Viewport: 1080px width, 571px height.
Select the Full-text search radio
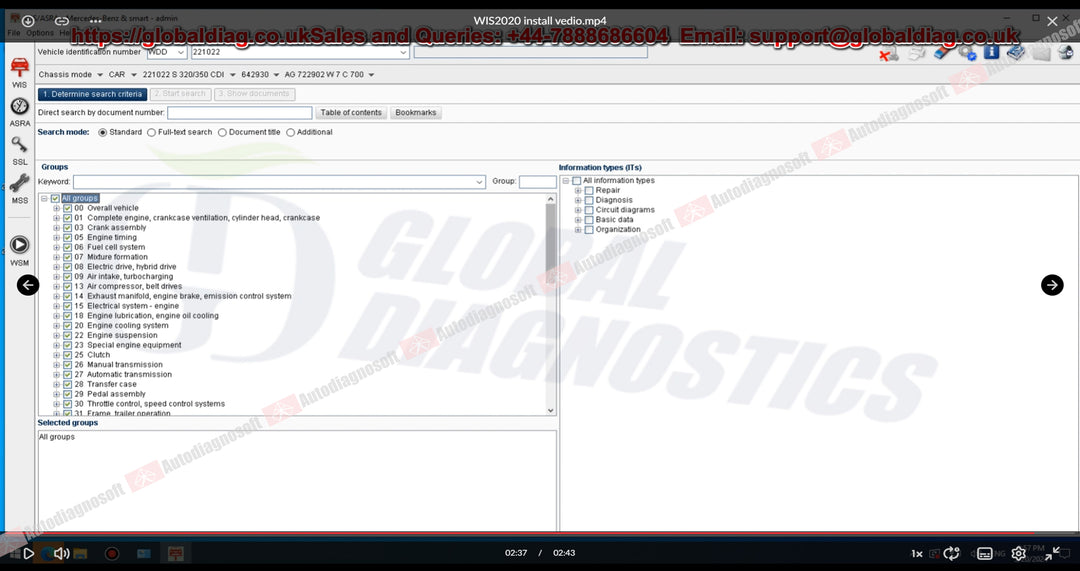point(152,132)
